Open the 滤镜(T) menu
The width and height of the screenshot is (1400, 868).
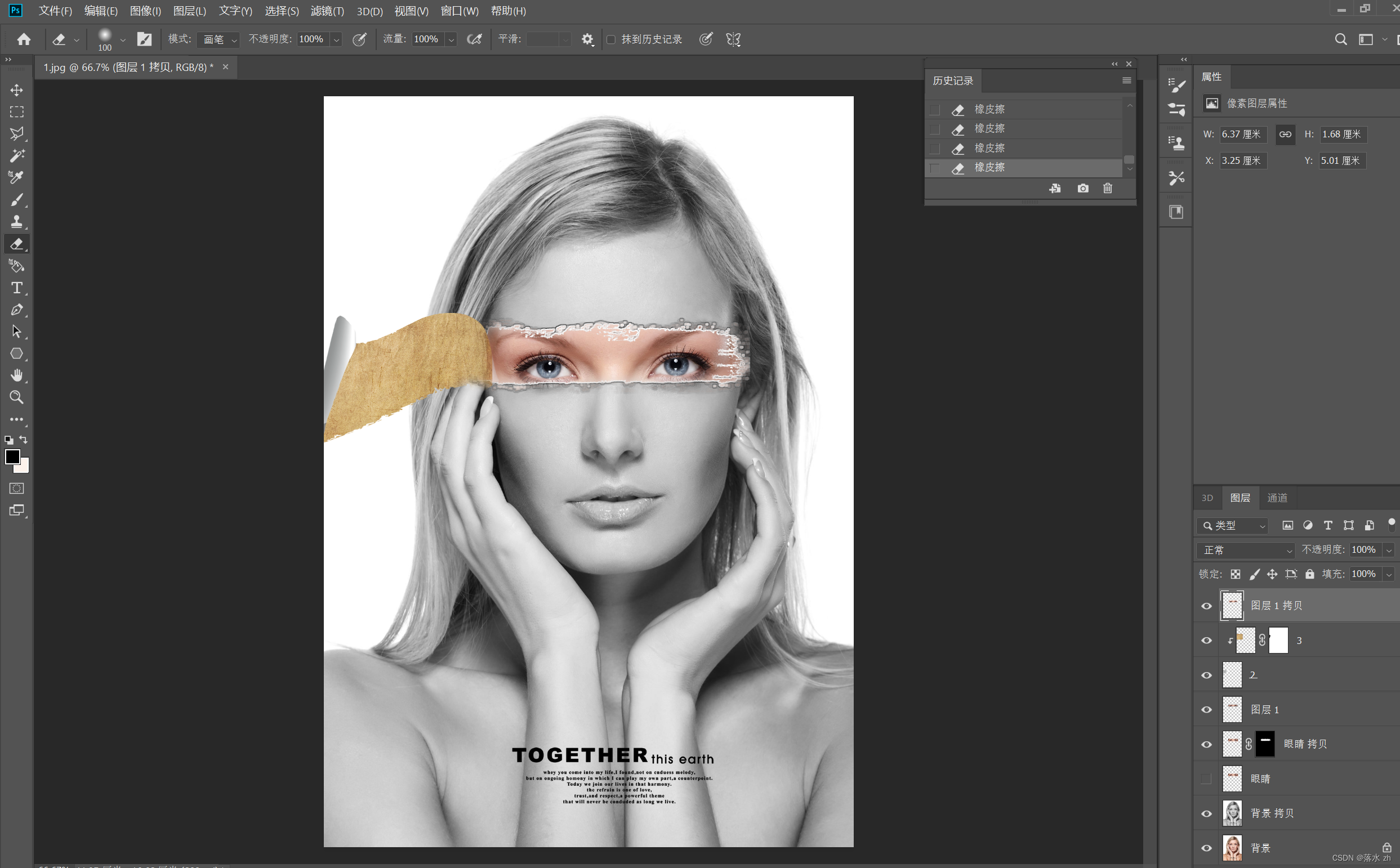pos(327,11)
